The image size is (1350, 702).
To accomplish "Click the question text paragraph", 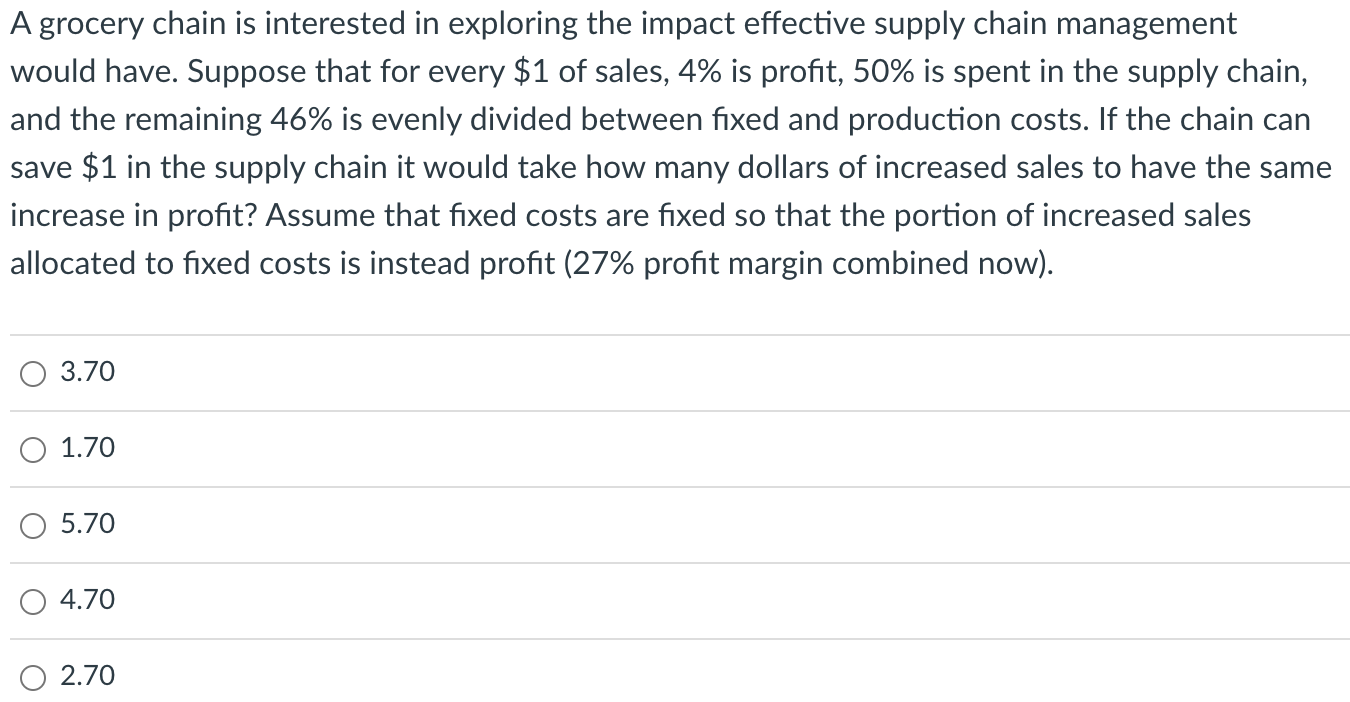I will [x=670, y=143].
